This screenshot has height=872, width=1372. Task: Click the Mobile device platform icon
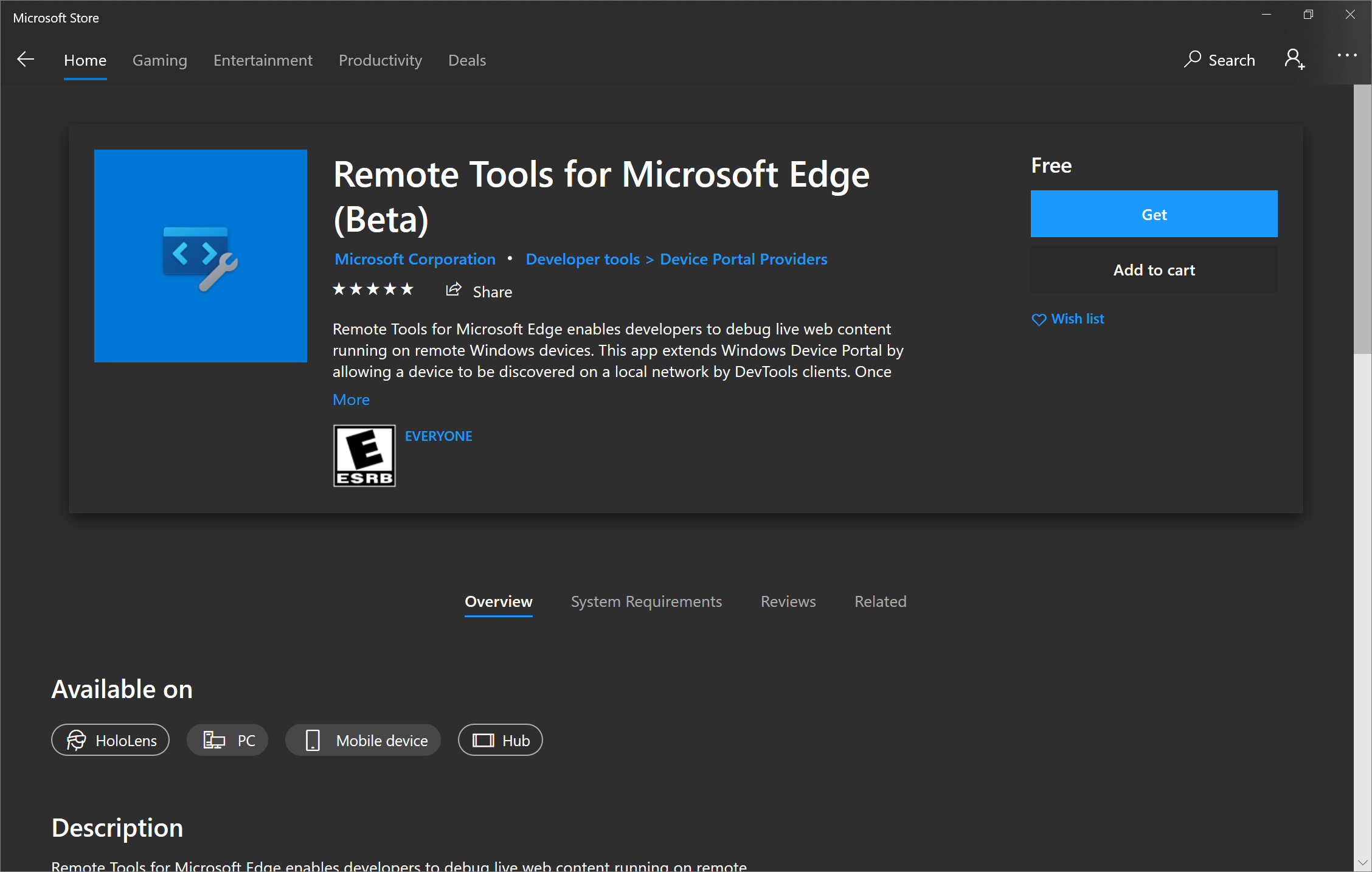312,741
